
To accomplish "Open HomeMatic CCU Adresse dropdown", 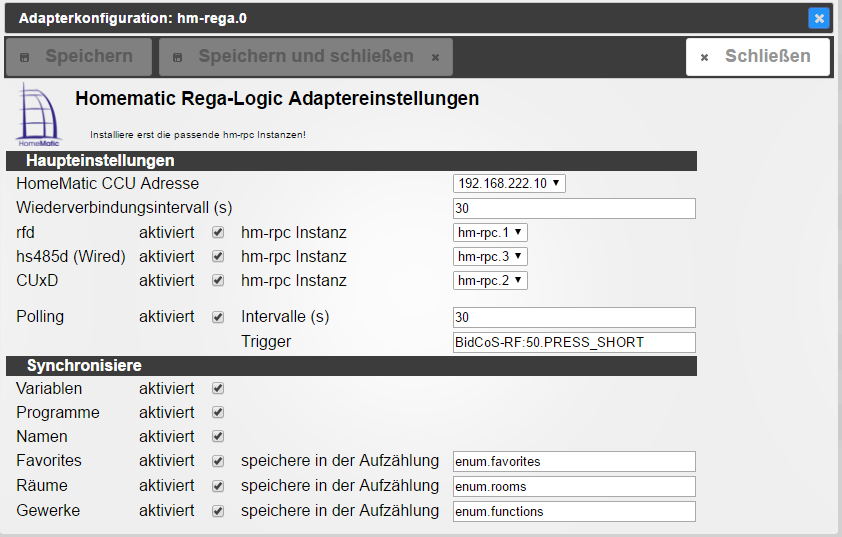I will (x=509, y=184).
